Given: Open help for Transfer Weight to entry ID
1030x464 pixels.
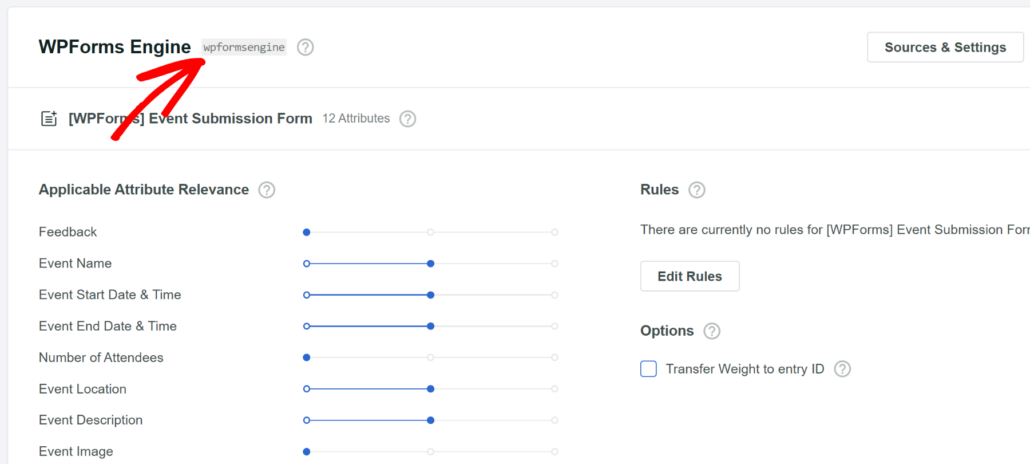Looking at the screenshot, I should (x=842, y=369).
